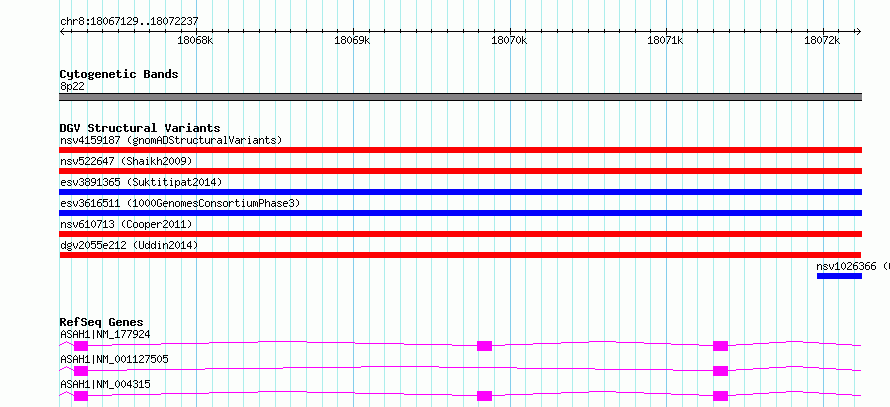
Task: Open the ASAH1|NM_004315 transcript label
Action: 105,384
